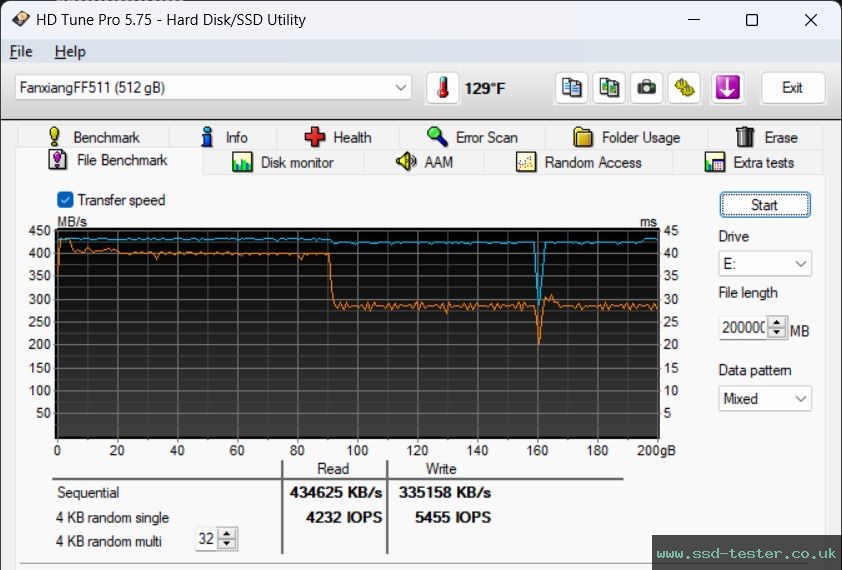
Task: Exit the HD Tune application
Action: 793,88
